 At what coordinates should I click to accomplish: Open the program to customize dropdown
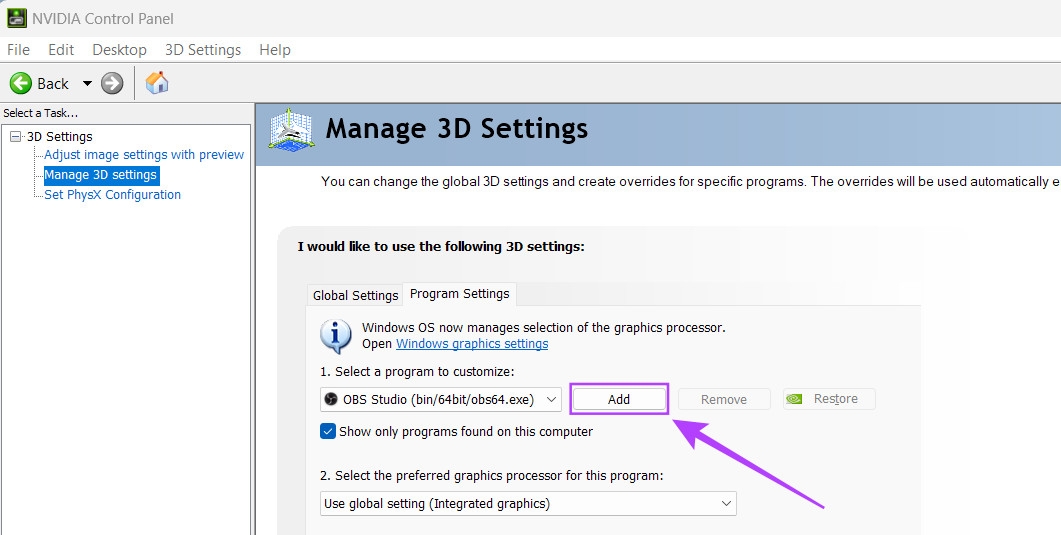click(x=441, y=400)
